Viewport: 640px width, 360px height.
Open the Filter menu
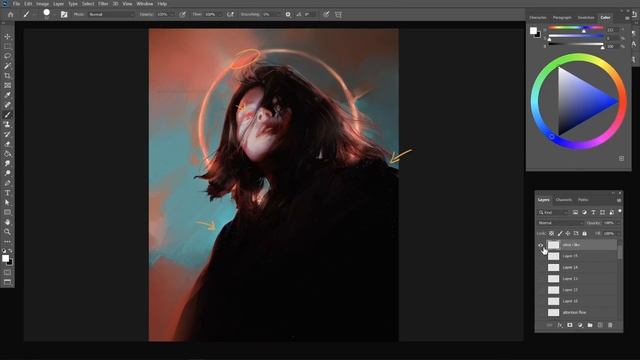point(103,4)
